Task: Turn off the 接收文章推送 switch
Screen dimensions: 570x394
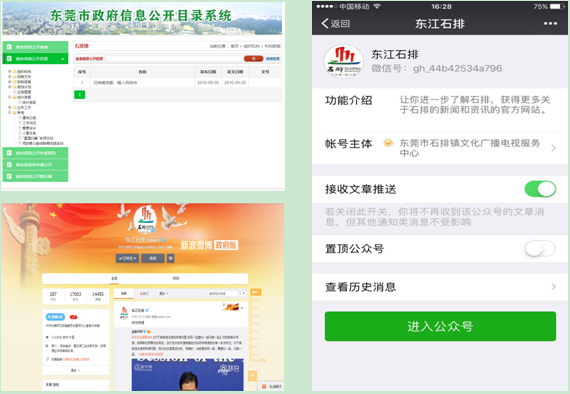Action: click(540, 189)
